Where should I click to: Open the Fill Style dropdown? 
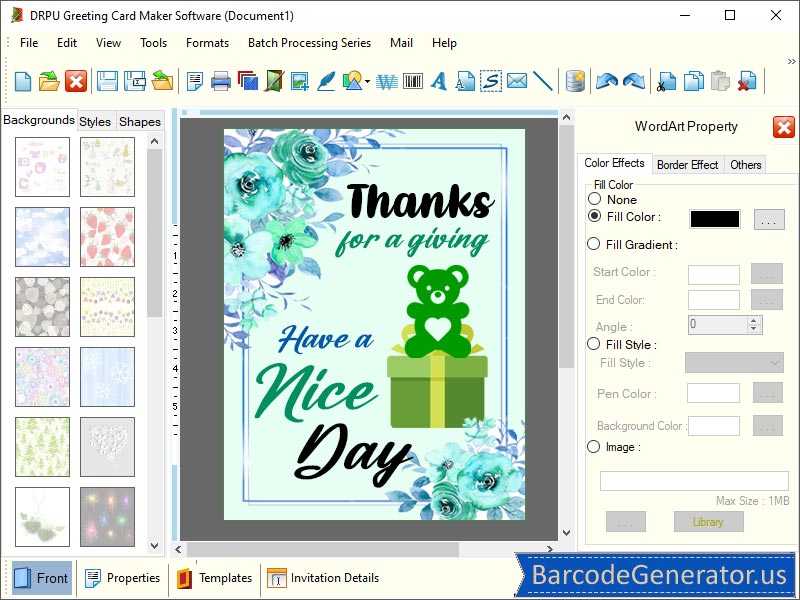(734, 363)
